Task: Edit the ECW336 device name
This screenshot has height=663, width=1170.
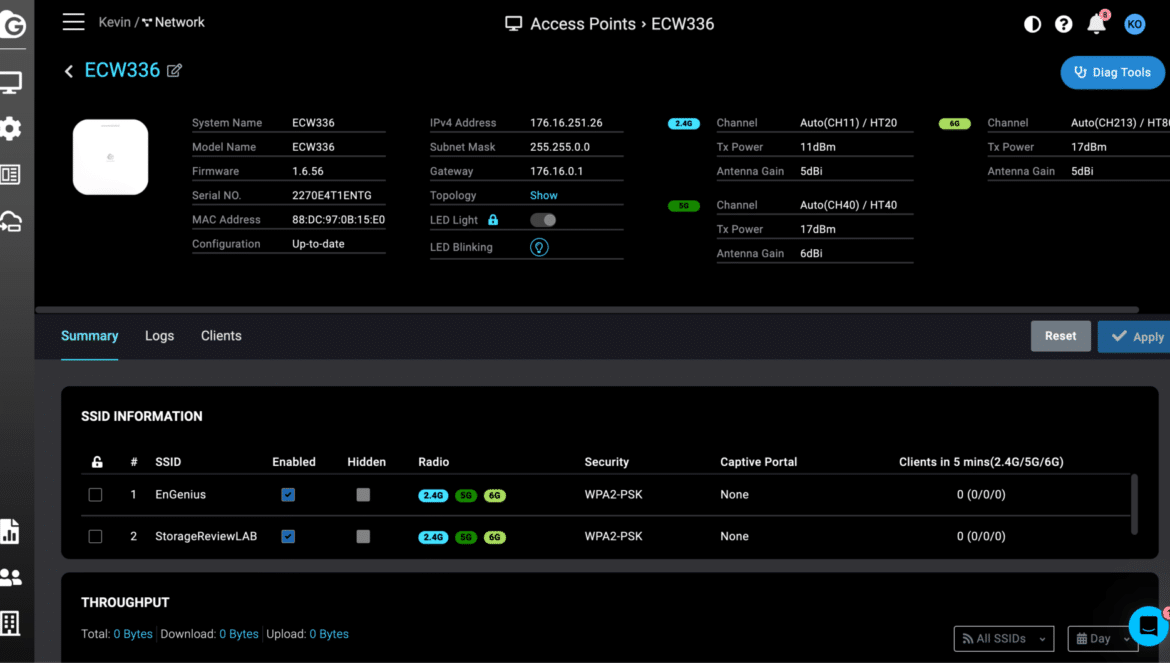Action: tap(174, 70)
